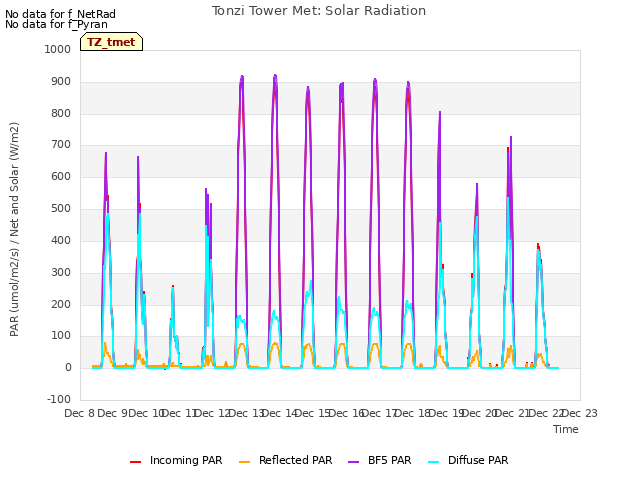640x480 pixels.
Task: Click the x-axis date label Dec 15
Action: (313, 413)
